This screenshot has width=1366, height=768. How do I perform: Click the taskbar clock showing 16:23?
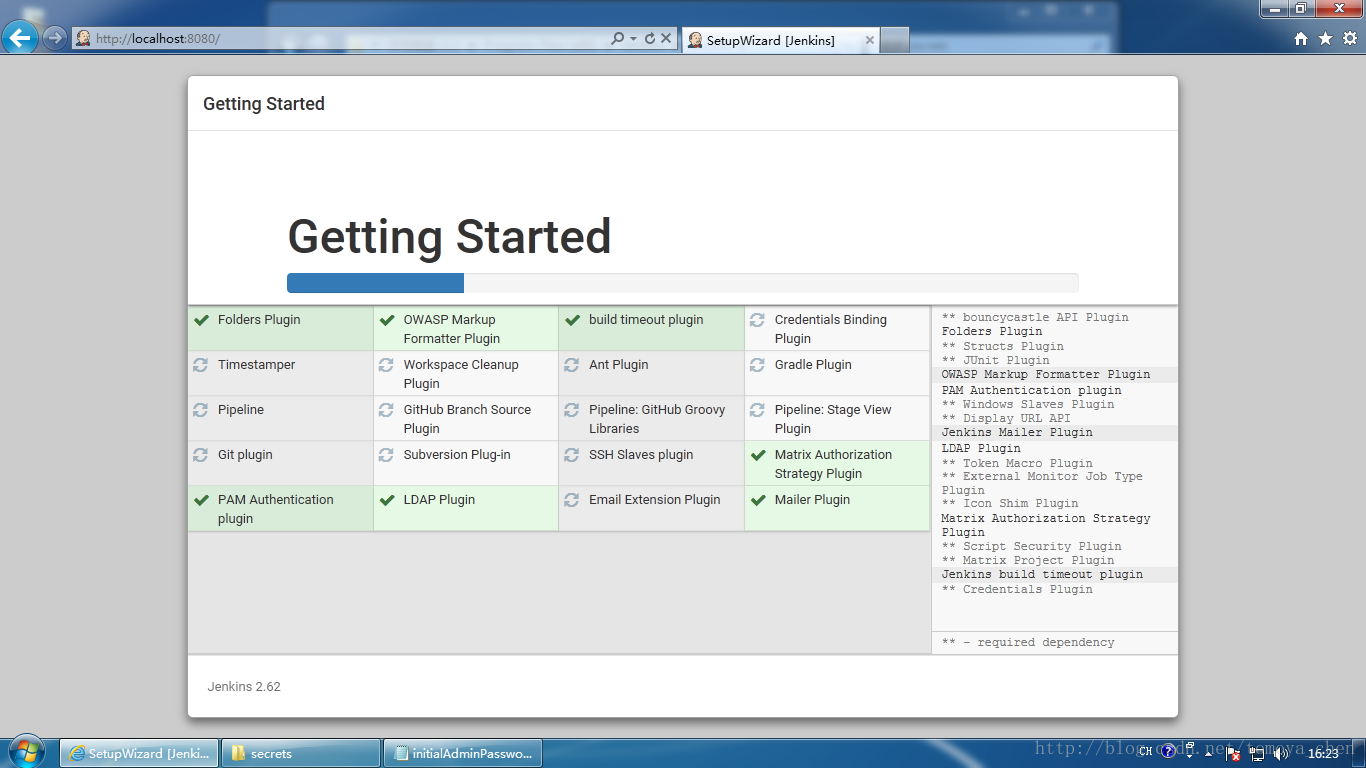(1323, 754)
